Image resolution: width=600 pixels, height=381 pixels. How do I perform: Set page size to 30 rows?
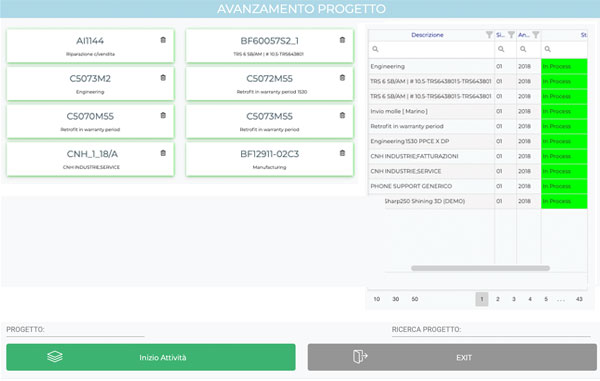click(x=396, y=299)
